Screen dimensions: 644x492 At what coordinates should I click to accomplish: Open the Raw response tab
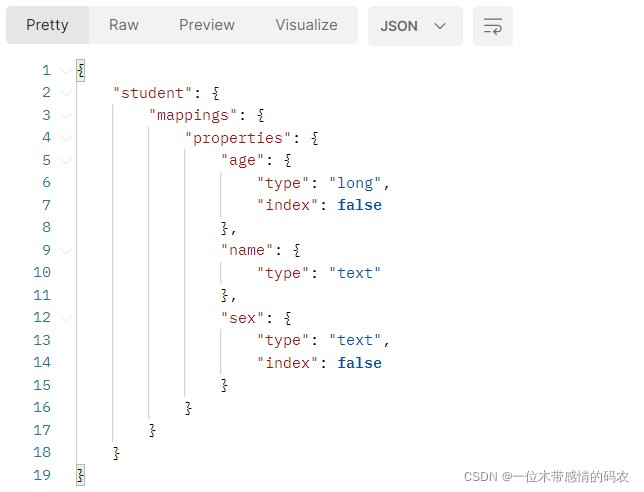click(x=124, y=25)
